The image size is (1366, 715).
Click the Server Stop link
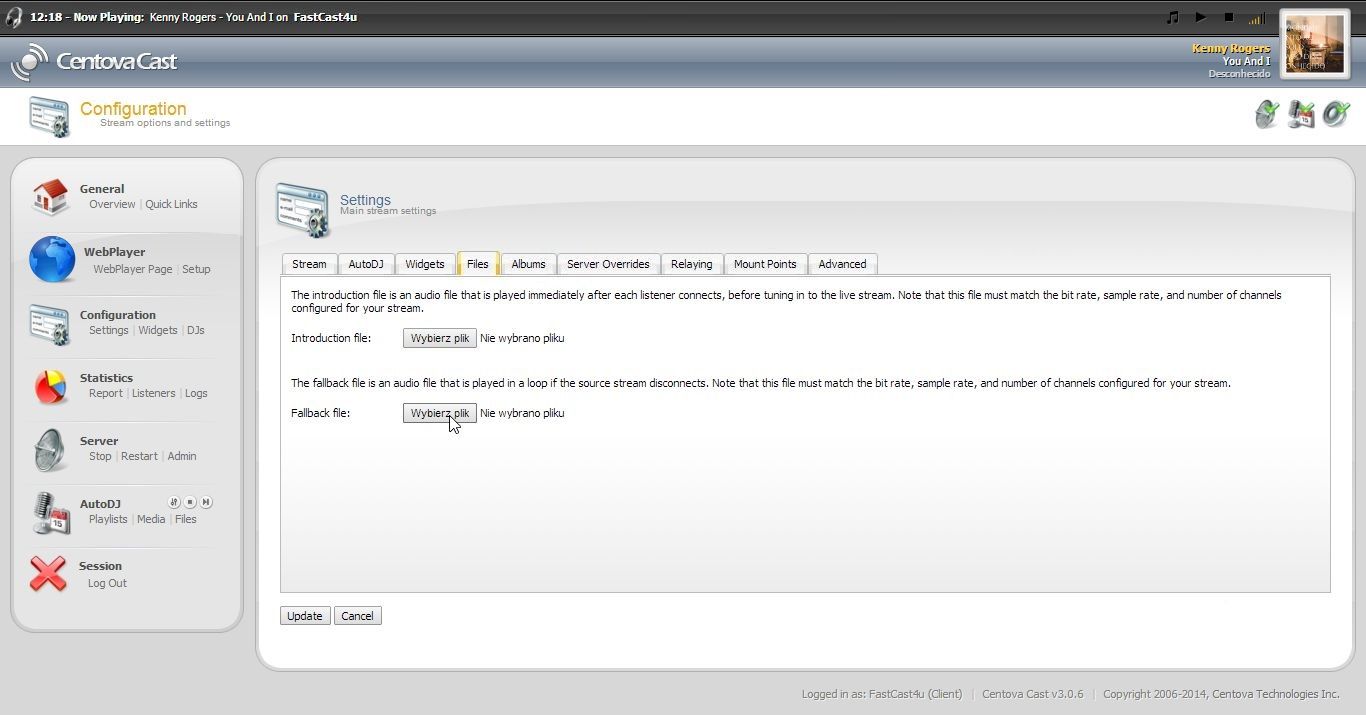point(100,456)
